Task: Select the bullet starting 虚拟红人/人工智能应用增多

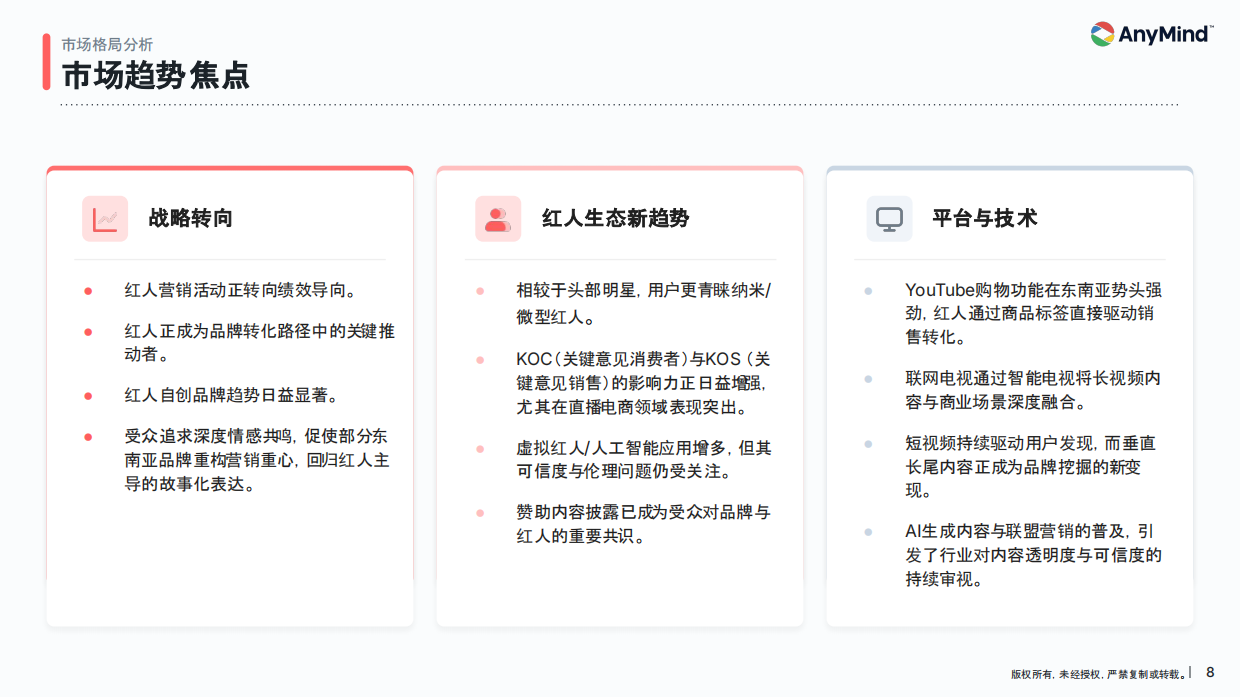Action: pyautogui.click(x=644, y=459)
